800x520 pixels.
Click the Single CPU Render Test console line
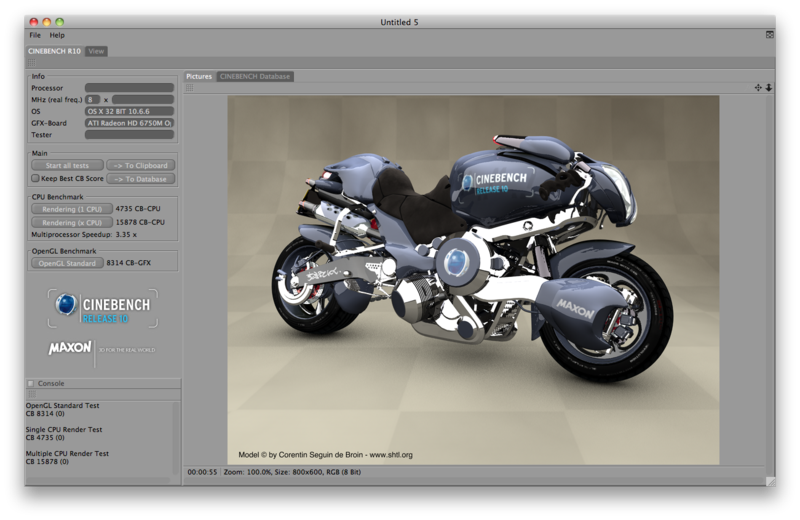click(64, 430)
